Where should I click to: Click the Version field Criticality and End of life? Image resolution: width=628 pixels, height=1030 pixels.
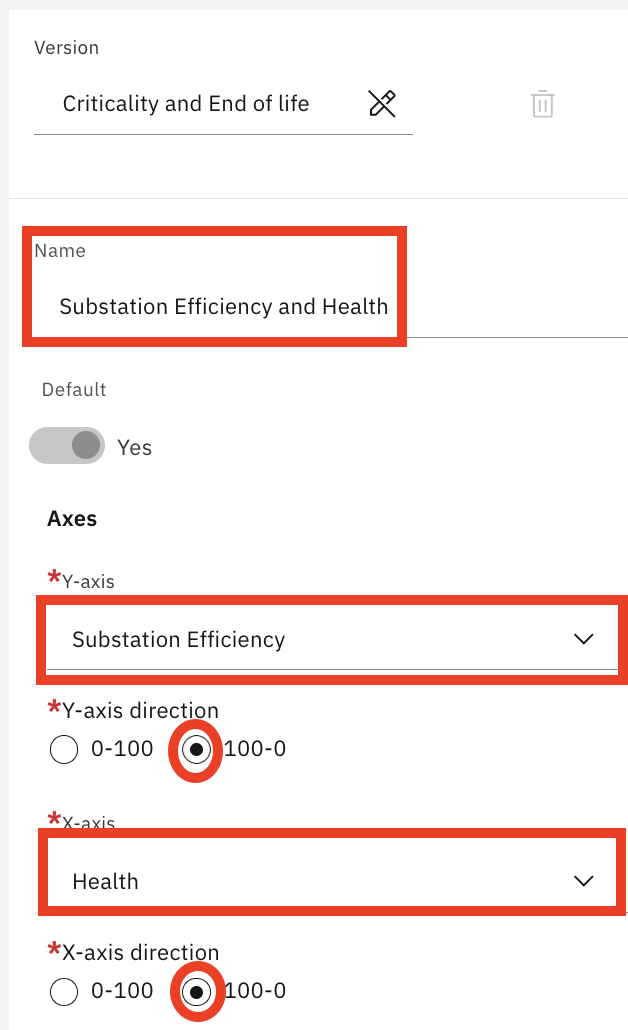(x=223, y=104)
